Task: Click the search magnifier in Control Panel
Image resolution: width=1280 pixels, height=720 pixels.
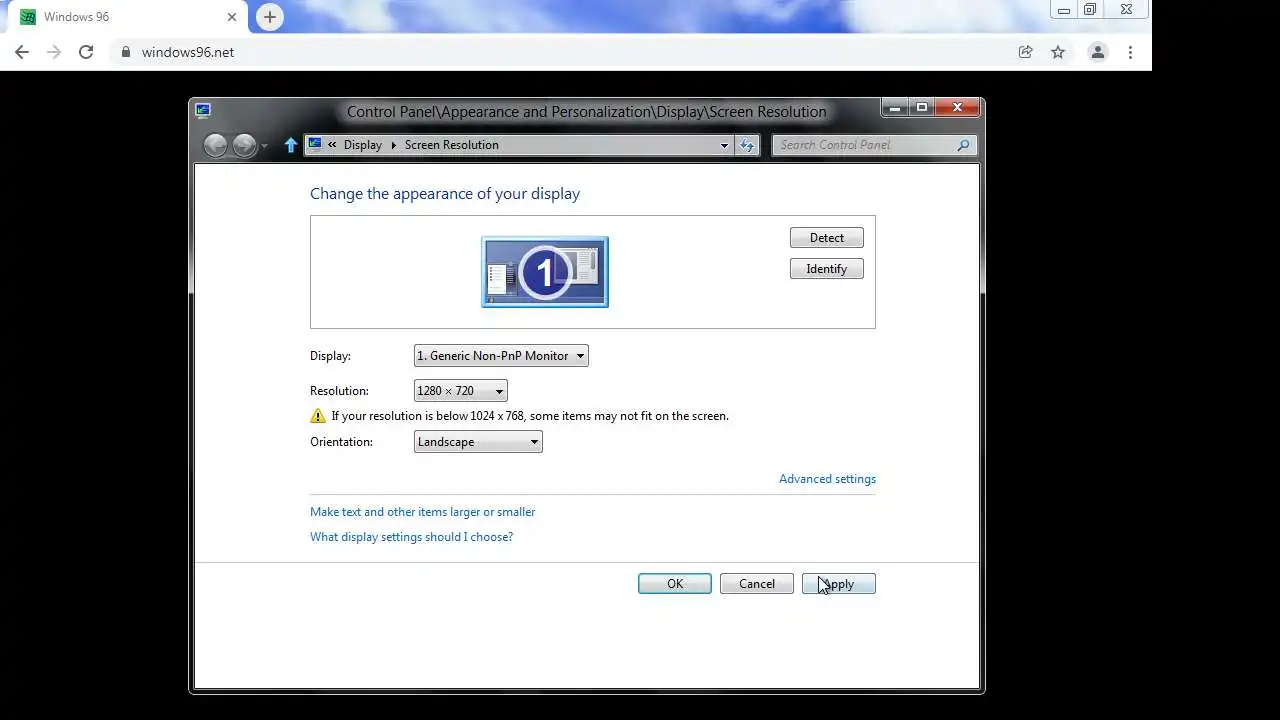Action: pyautogui.click(x=963, y=145)
